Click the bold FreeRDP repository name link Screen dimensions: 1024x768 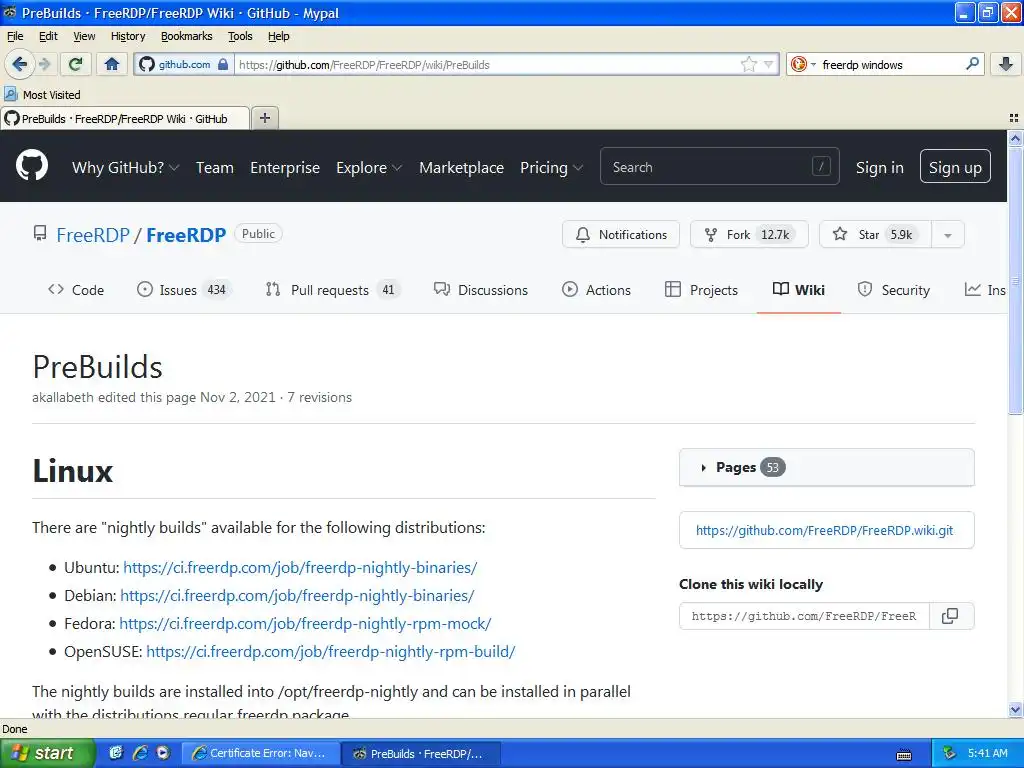click(185, 234)
